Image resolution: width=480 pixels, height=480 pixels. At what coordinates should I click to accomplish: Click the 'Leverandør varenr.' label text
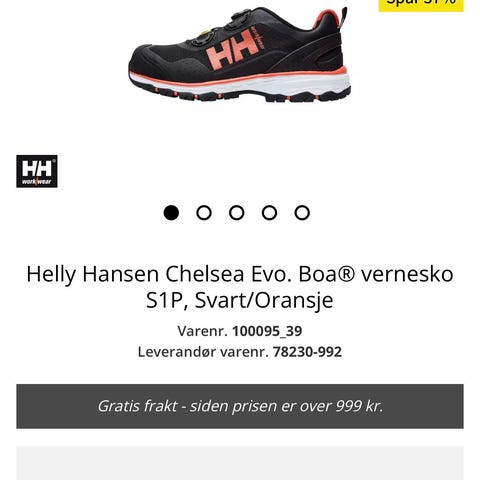coord(203,352)
